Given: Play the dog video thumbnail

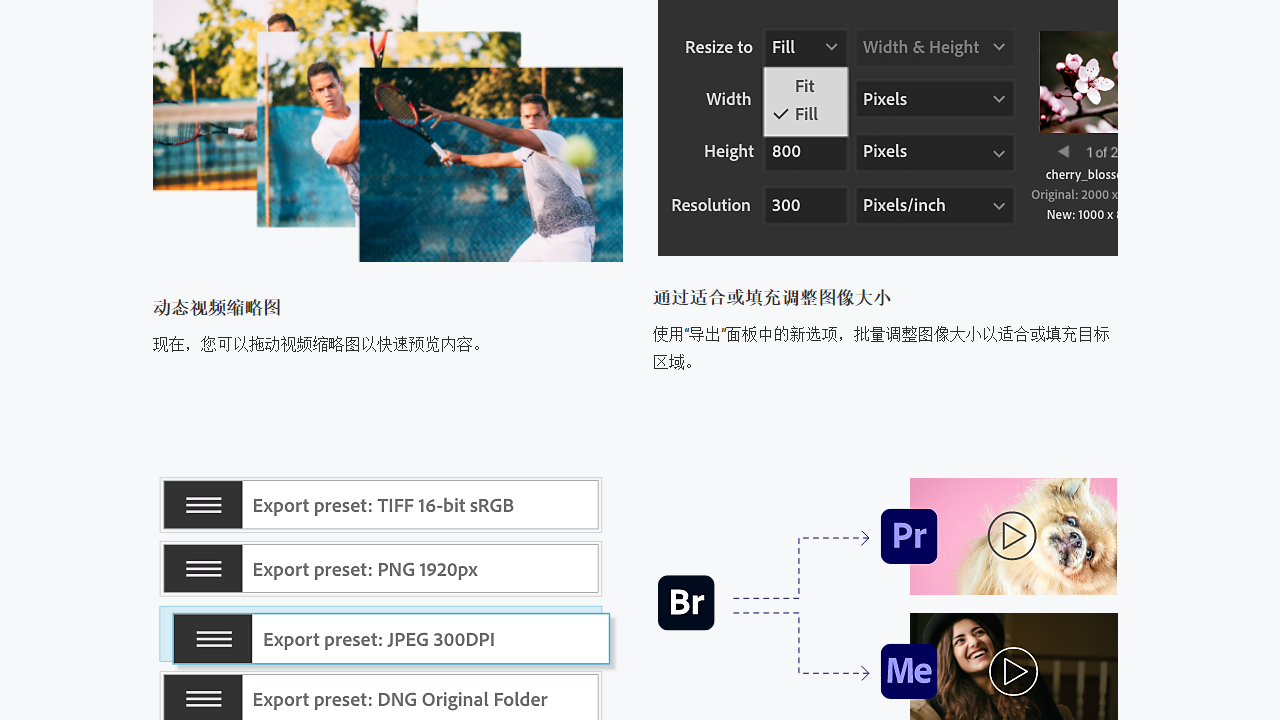Looking at the screenshot, I should tap(1013, 536).
